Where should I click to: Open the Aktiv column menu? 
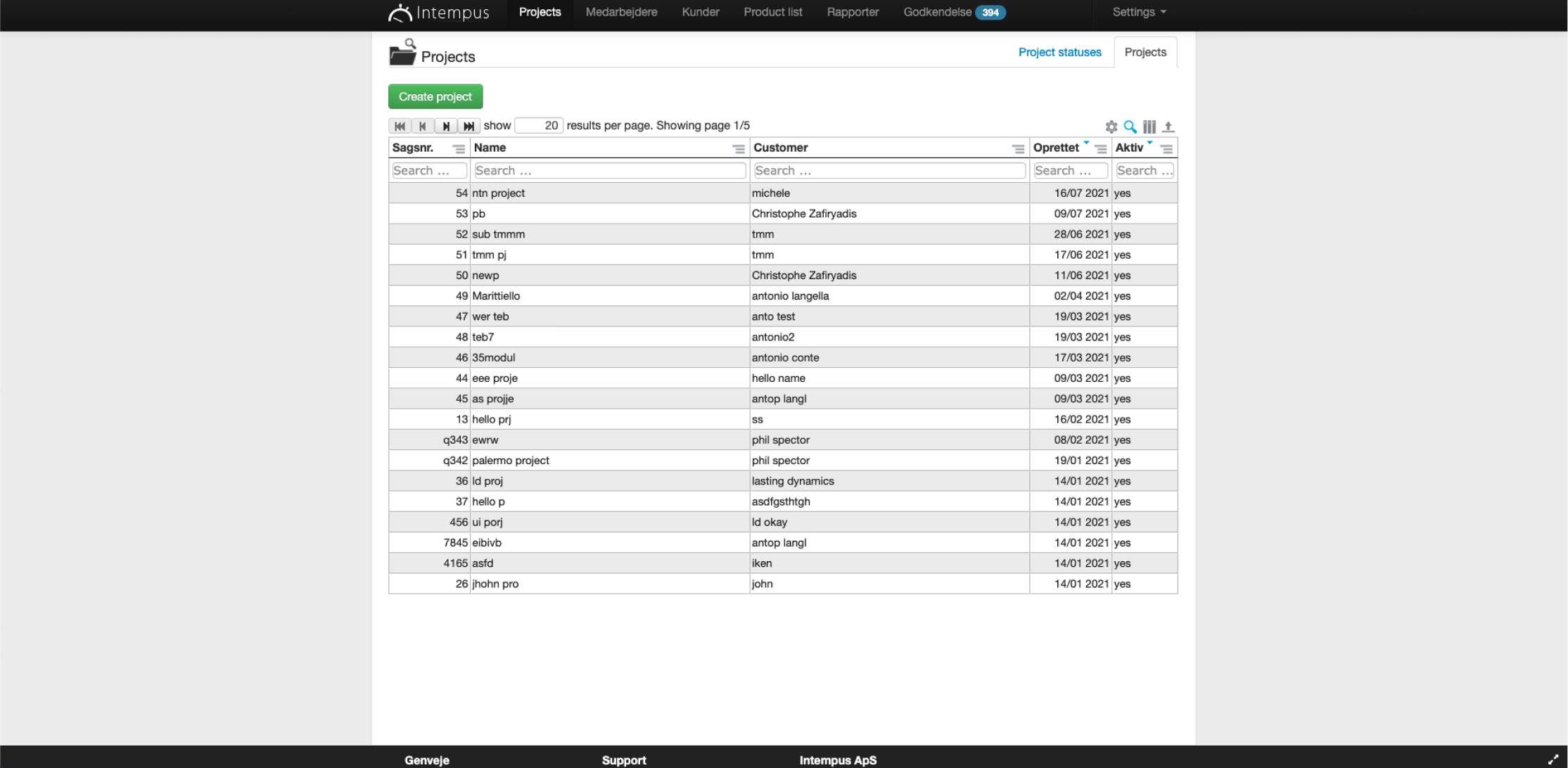[x=1166, y=148]
